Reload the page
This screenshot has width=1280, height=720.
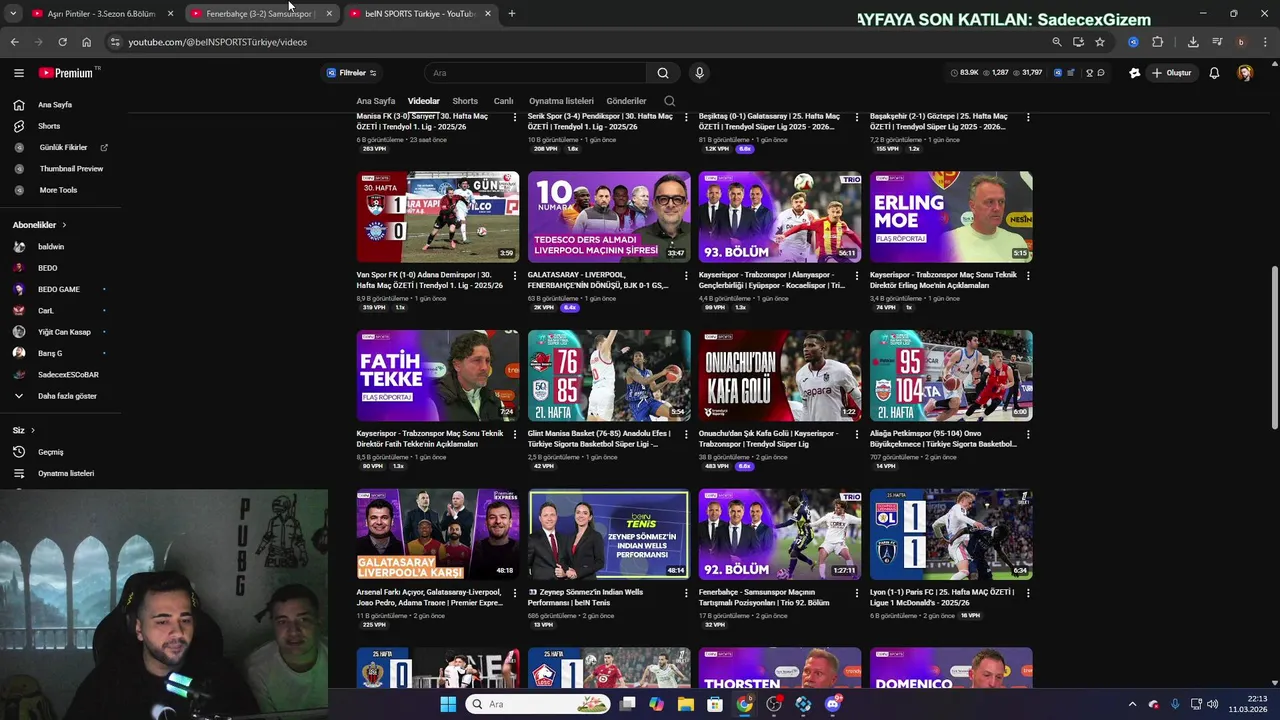click(x=62, y=42)
